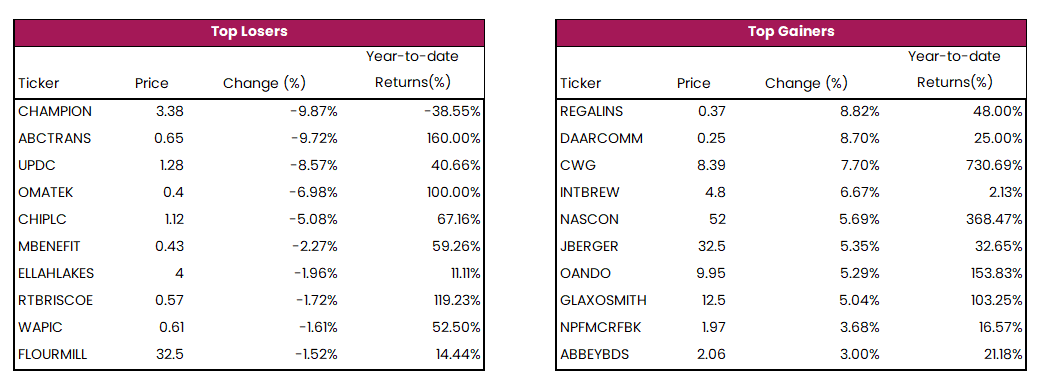Select the ABCTRANS ticker cell

point(55,138)
